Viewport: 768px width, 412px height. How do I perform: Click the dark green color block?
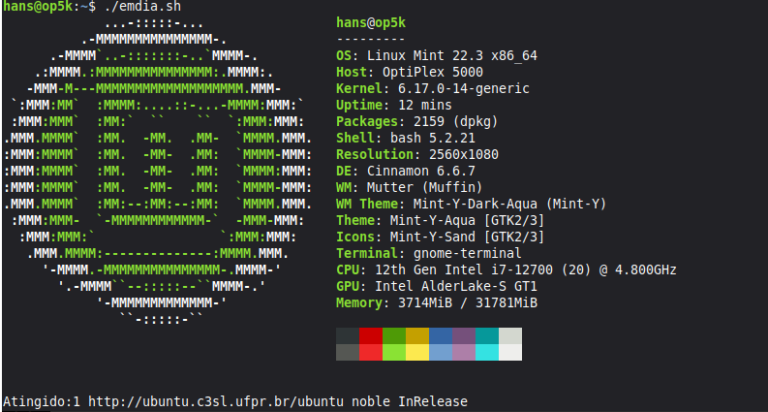(x=394, y=335)
